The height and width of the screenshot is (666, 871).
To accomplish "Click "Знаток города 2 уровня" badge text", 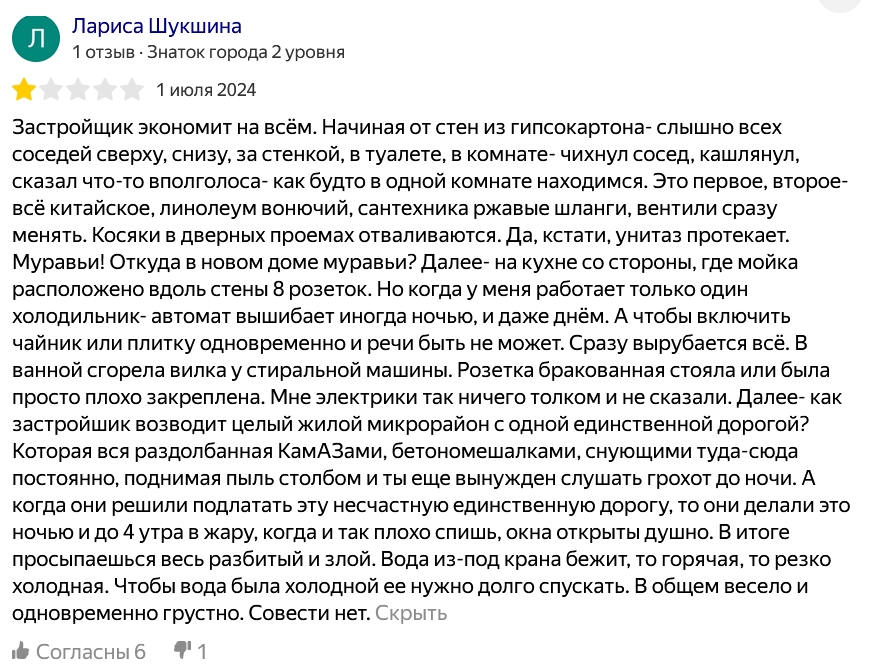I will 246,52.
